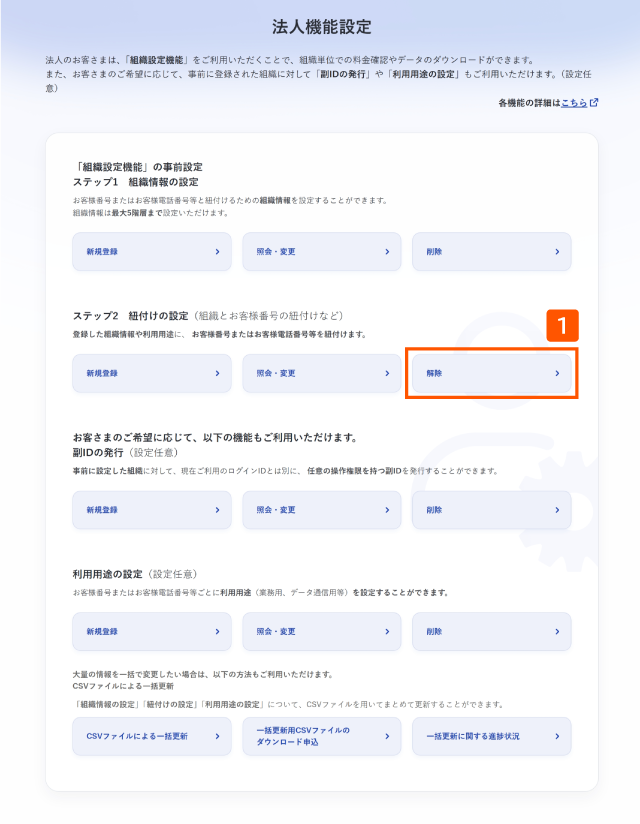The height and width of the screenshot is (824, 640).
Task: Click chevron on CSVファイルによる一括更新 button
Action: 218,736
